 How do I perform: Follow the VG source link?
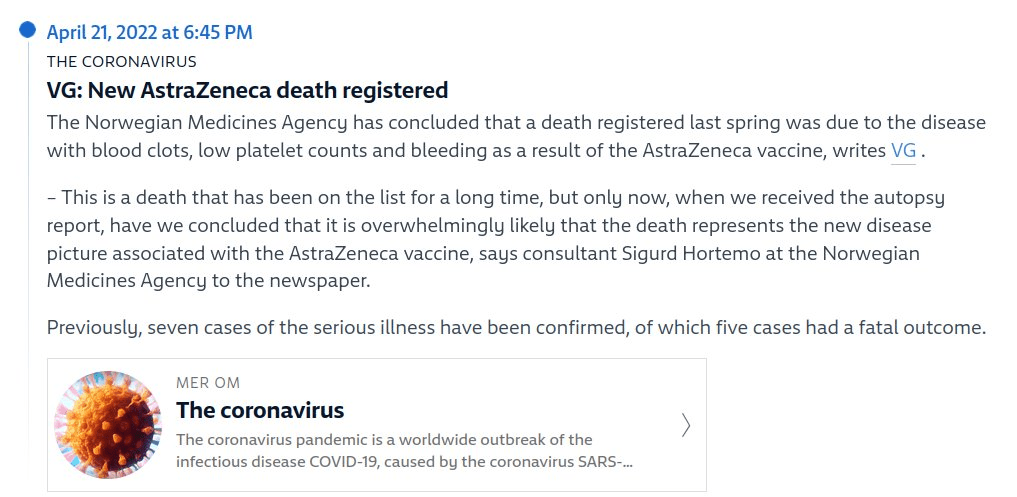pos(903,151)
